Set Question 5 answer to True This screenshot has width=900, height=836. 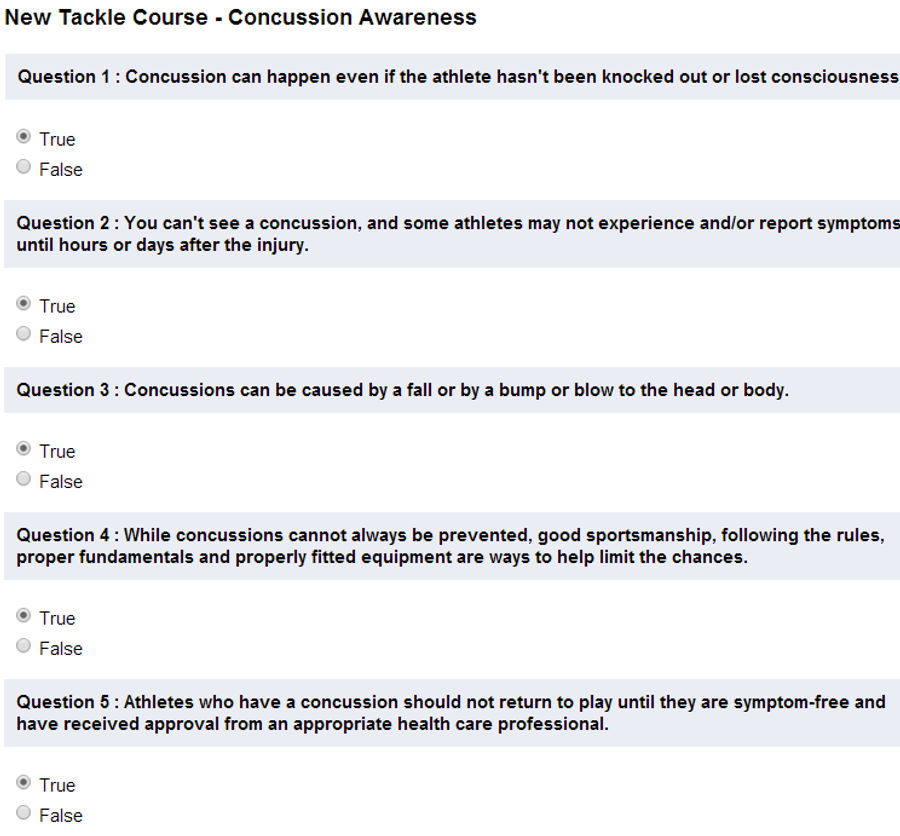(24, 782)
